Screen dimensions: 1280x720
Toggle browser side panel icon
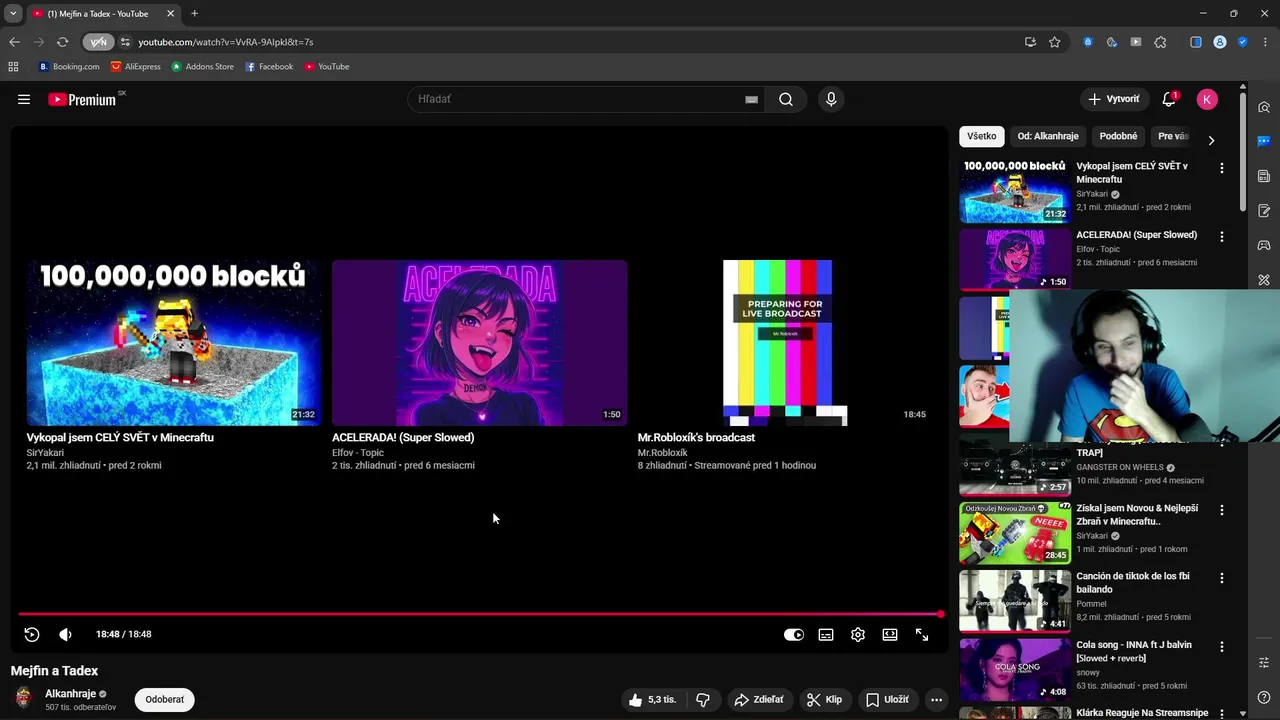coord(1196,42)
